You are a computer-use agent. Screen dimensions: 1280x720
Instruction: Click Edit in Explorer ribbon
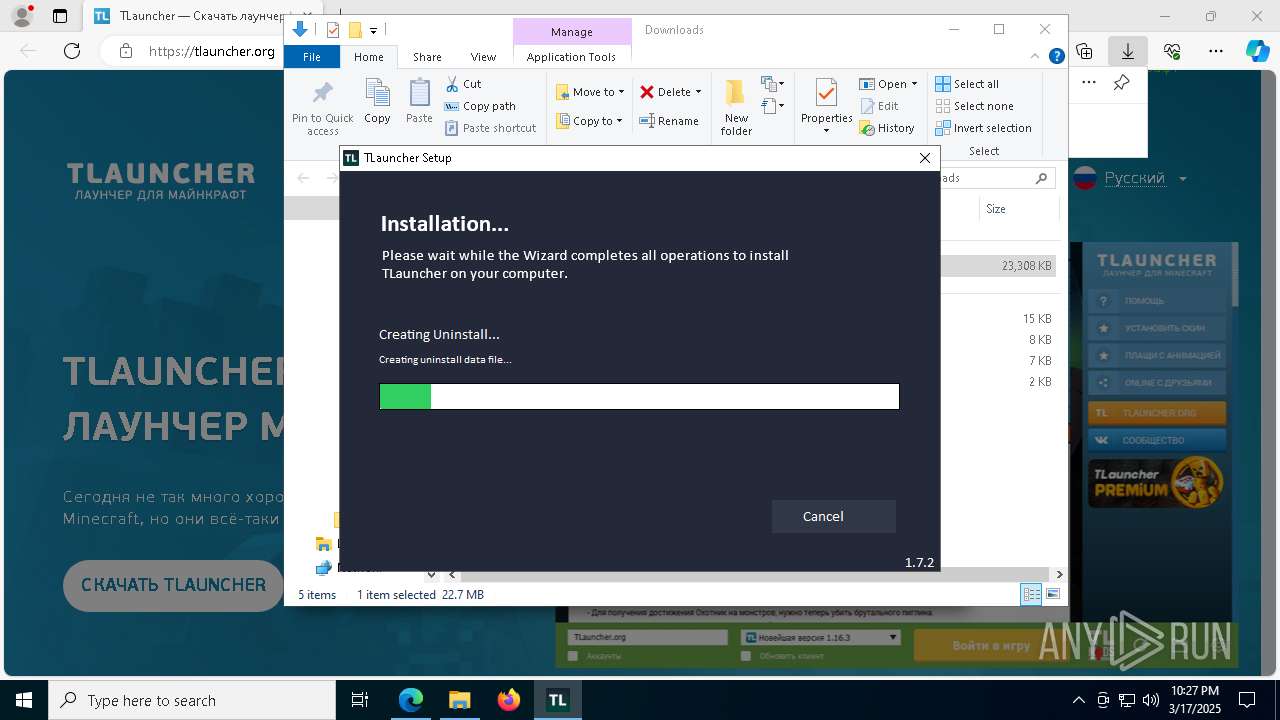coord(879,106)
